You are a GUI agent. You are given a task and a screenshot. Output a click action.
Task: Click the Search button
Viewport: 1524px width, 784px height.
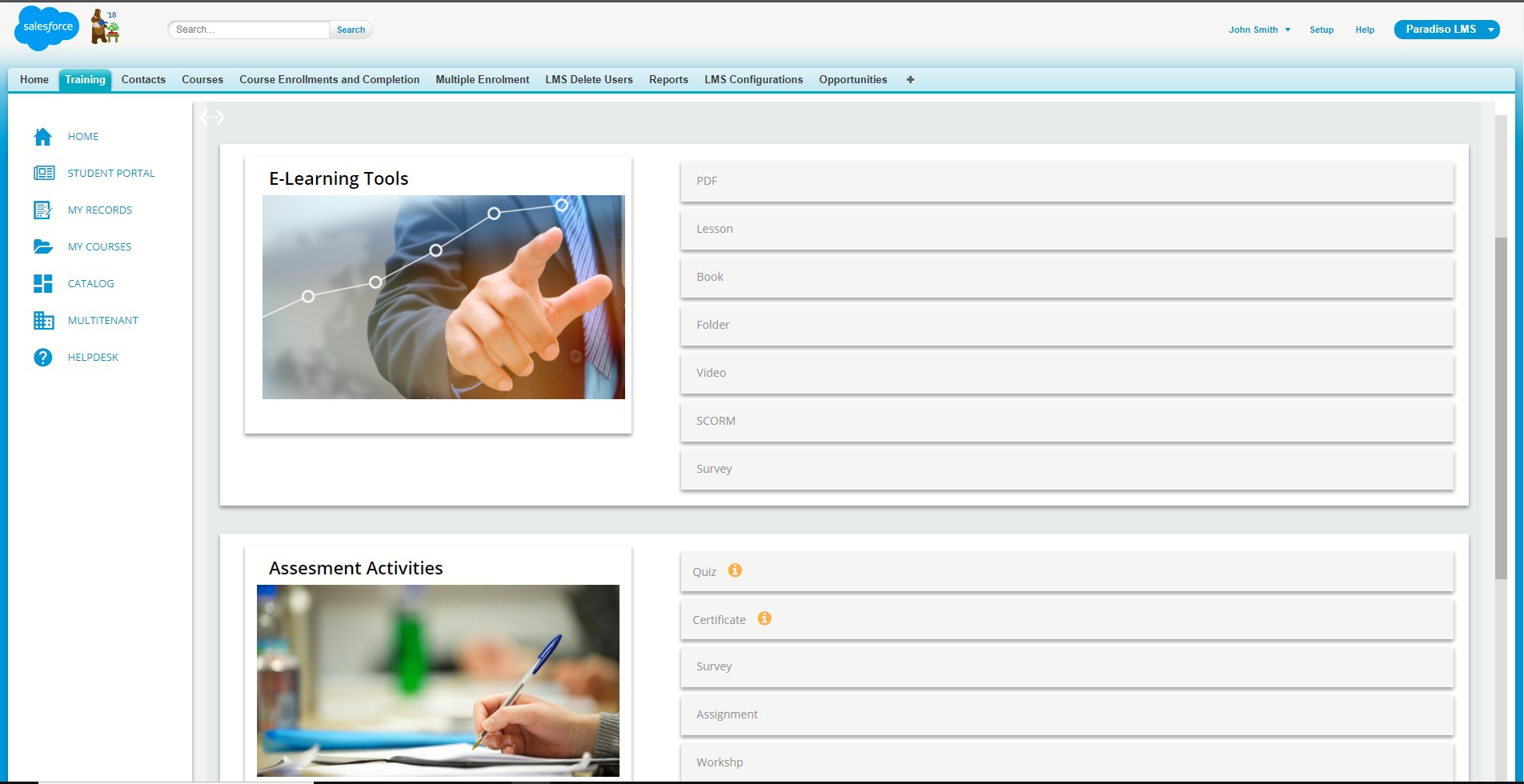[x=351, y=30]
